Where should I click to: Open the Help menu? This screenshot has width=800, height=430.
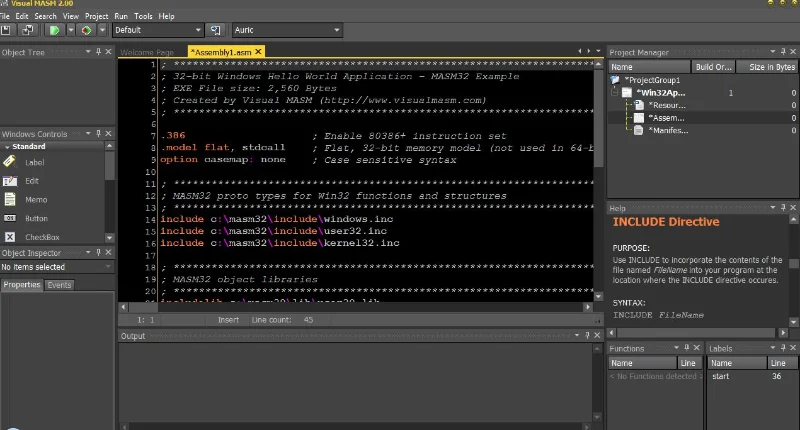pyautogui.click(x=166, y=16)
